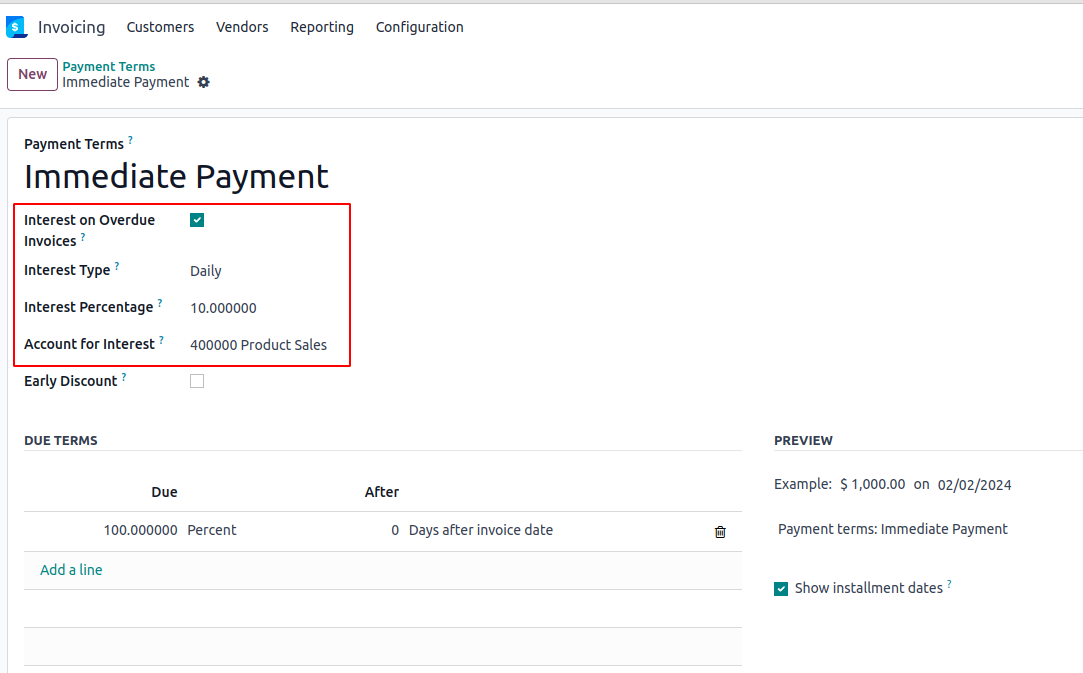Change the Percent due type selector
The width and height of the screenshot is (1083, 673).
click(x=212, y=530)
